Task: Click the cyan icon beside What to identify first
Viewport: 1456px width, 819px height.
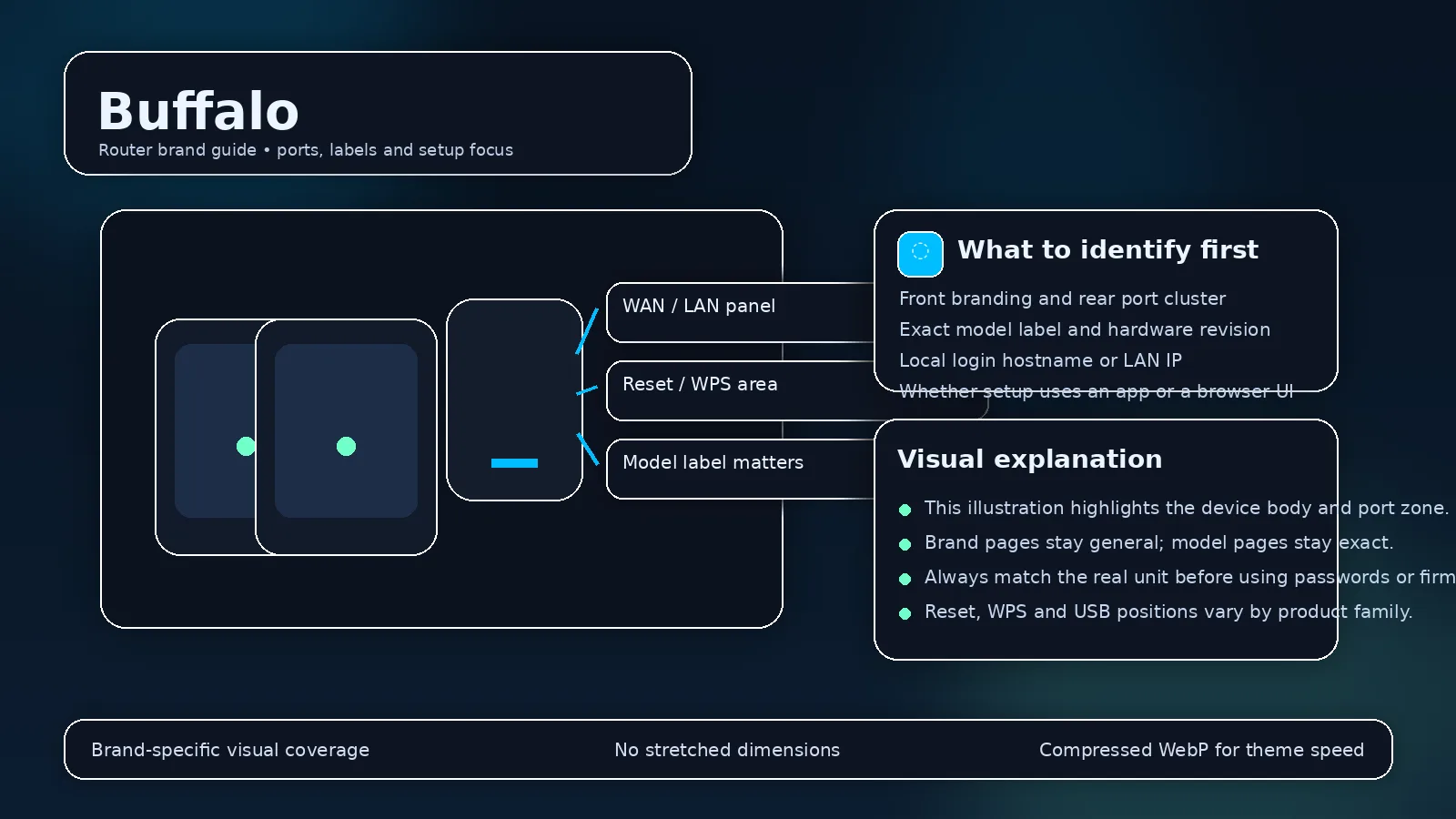Action: point(920,254)
